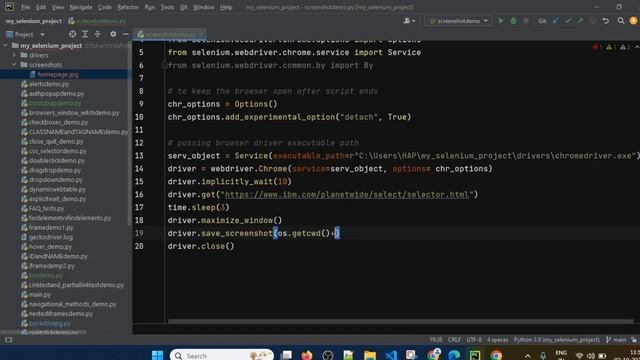Open Microsoft Edge from taskbar
This screenshot has width=640, height=360.
(x=454, y=355)
